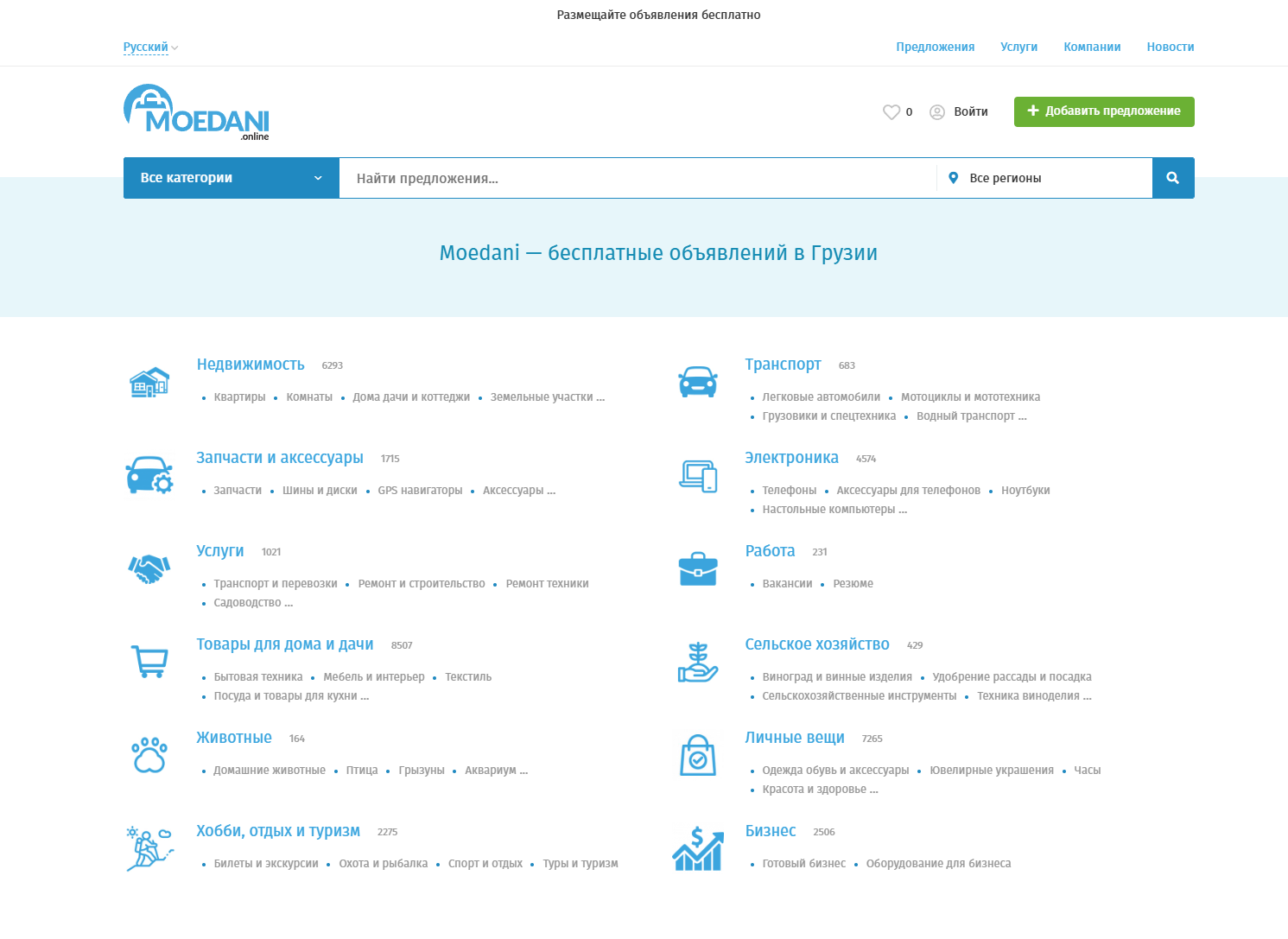The width and height of the screenshot is (1288, 939).
Task: Click Добавить предложение button
Action: (x=1104, y=111)
